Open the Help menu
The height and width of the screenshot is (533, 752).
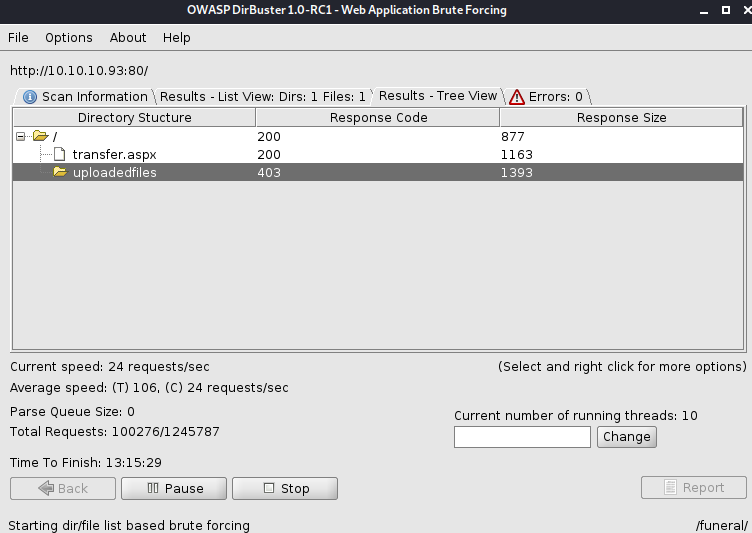tap(176, 37)
